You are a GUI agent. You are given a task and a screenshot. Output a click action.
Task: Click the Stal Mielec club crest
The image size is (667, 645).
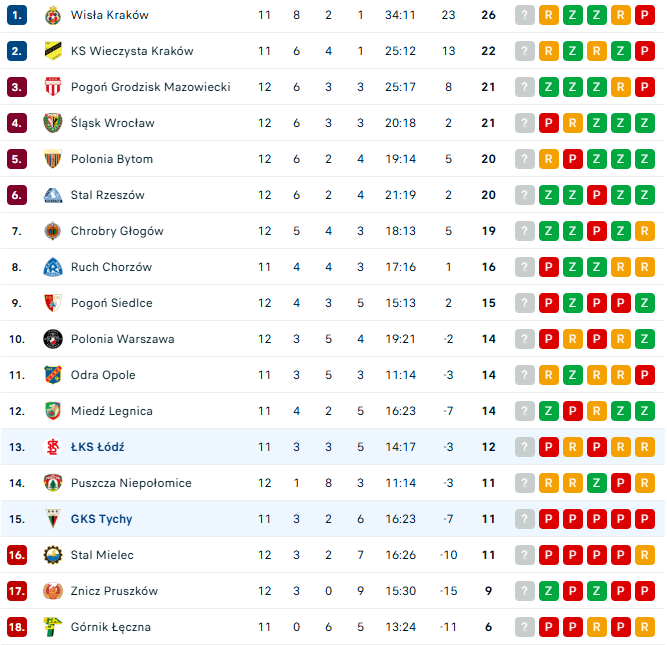pos(53,555)
